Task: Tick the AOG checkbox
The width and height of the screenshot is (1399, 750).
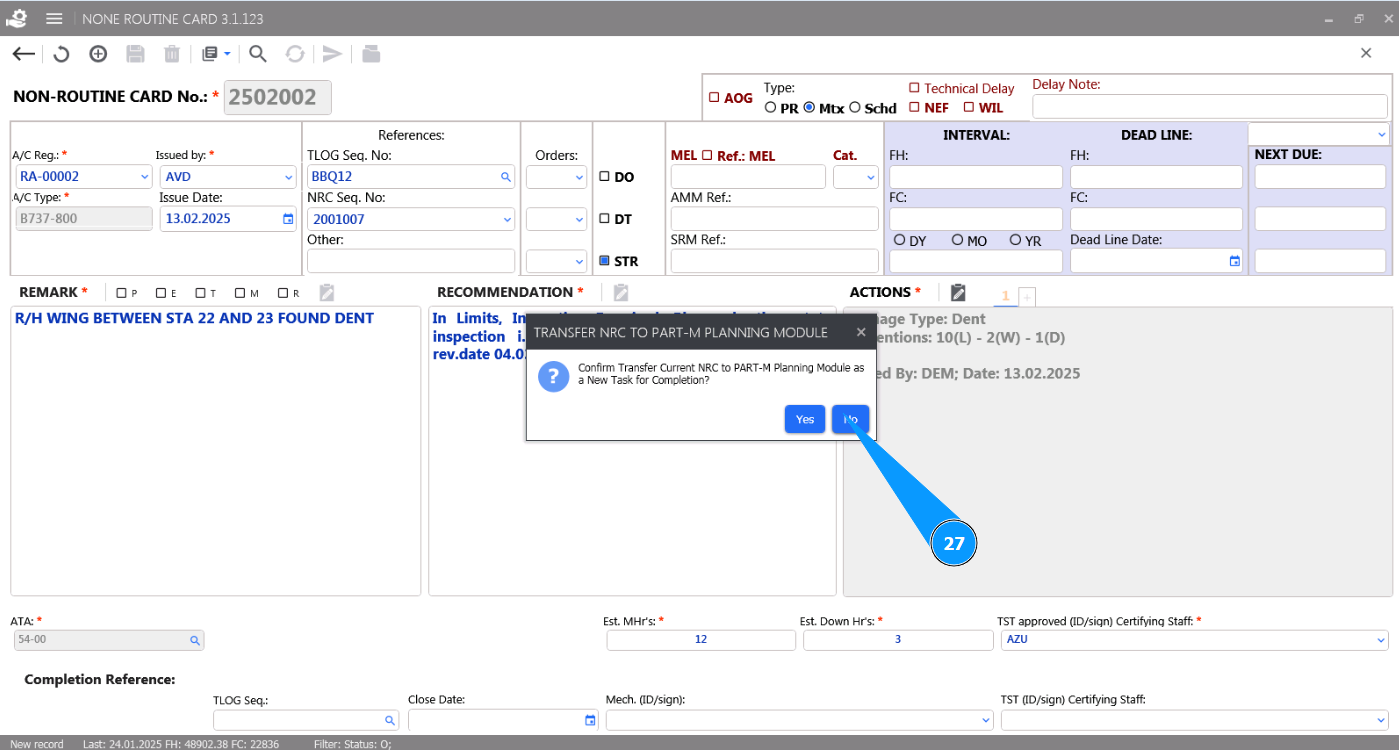Action: pos(714,98)
